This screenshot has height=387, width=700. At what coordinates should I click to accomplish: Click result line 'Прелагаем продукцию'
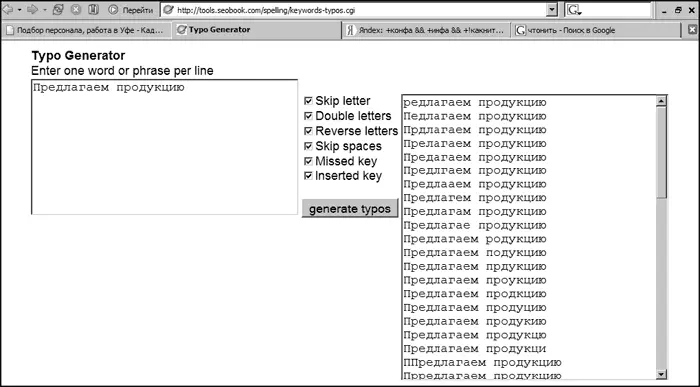click(475, 144)
